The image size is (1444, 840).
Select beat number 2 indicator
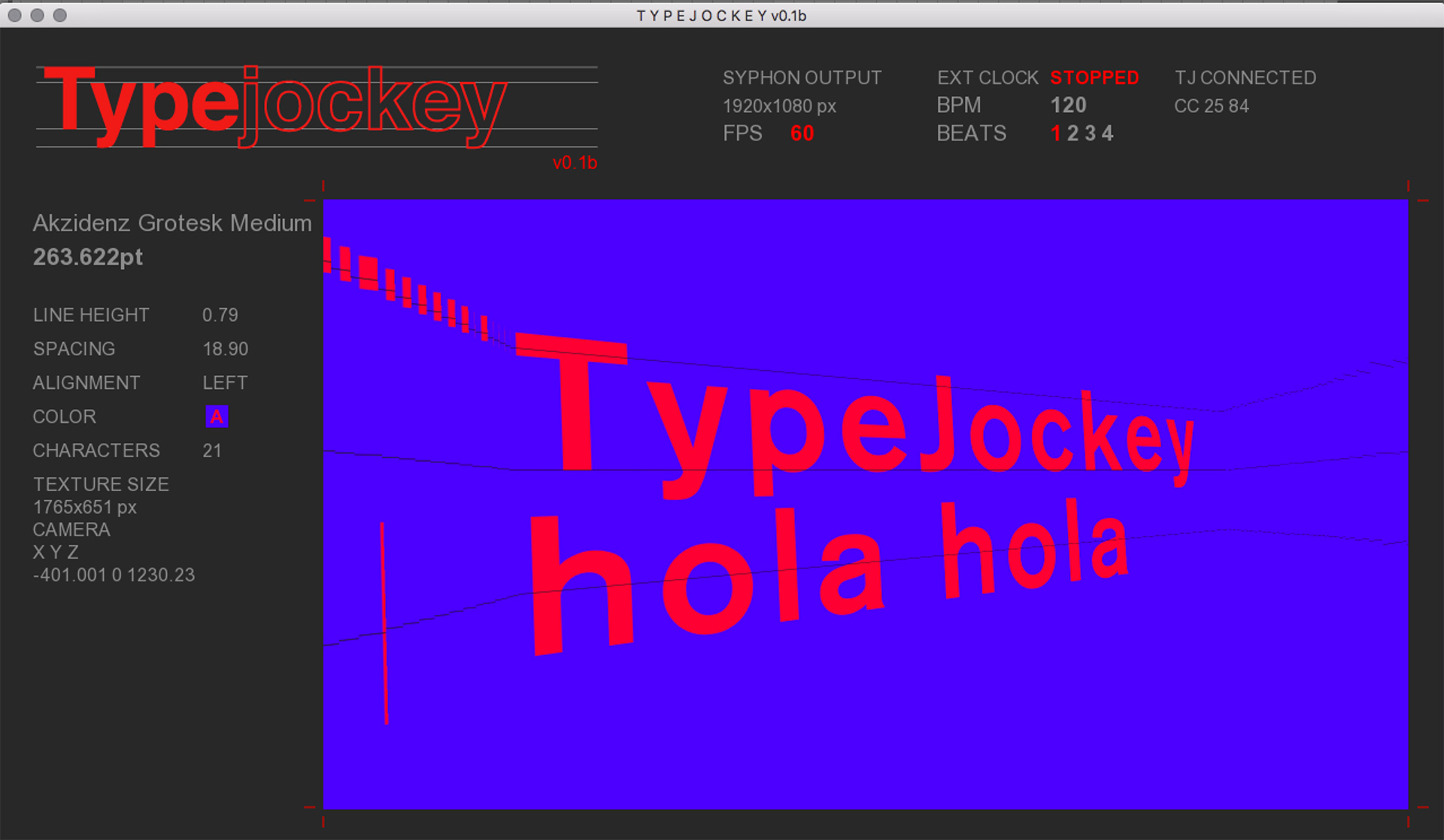point(1072,134)
